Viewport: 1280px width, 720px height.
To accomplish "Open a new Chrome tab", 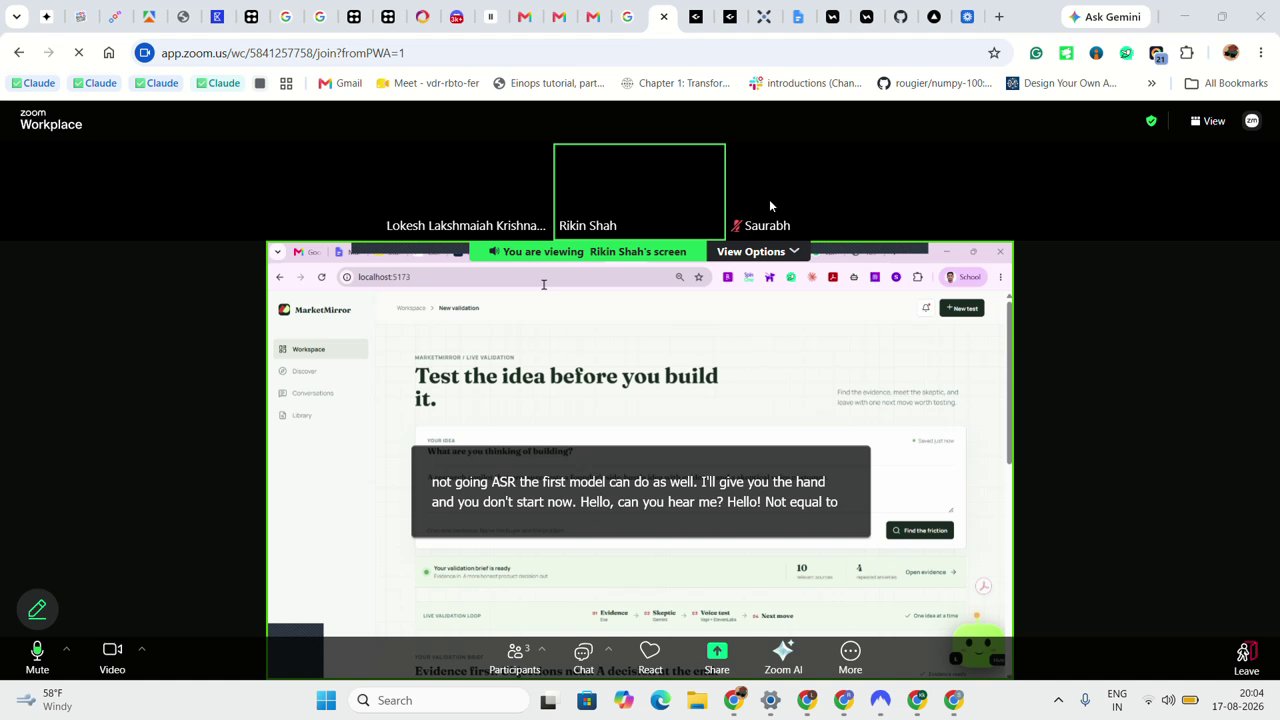I will point(999,17).
